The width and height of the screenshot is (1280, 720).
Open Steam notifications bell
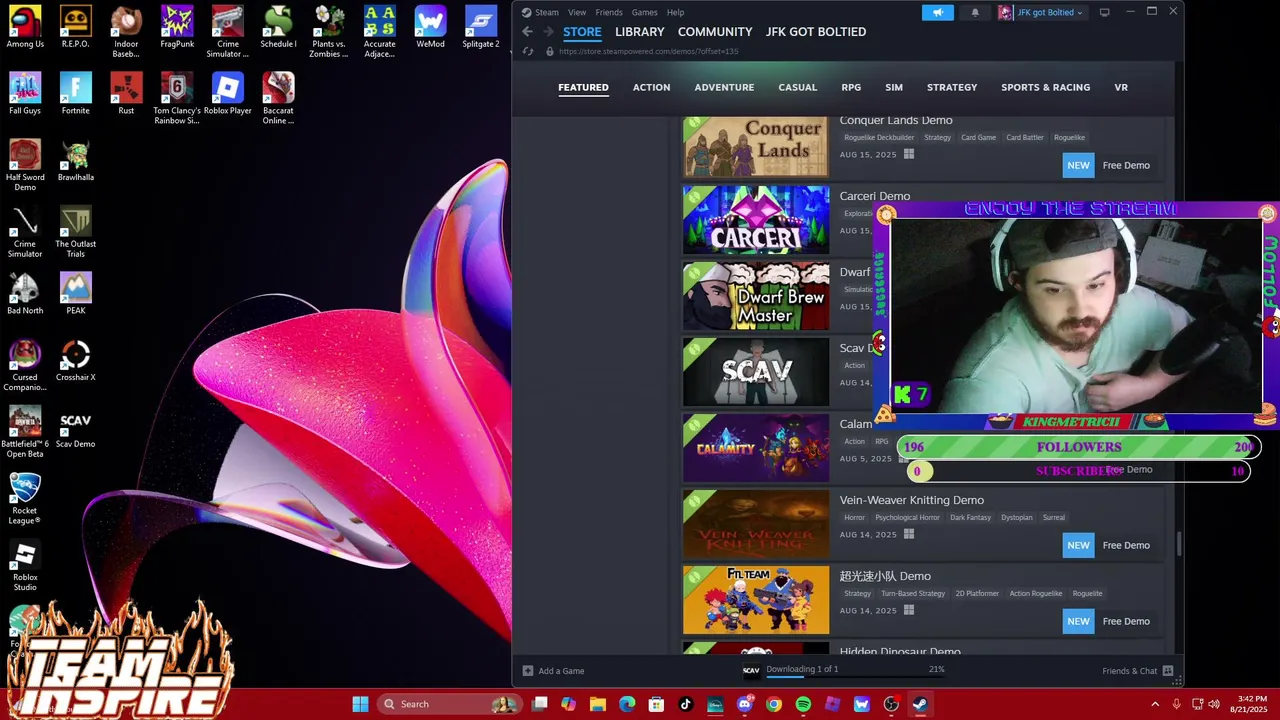(975, 12)
